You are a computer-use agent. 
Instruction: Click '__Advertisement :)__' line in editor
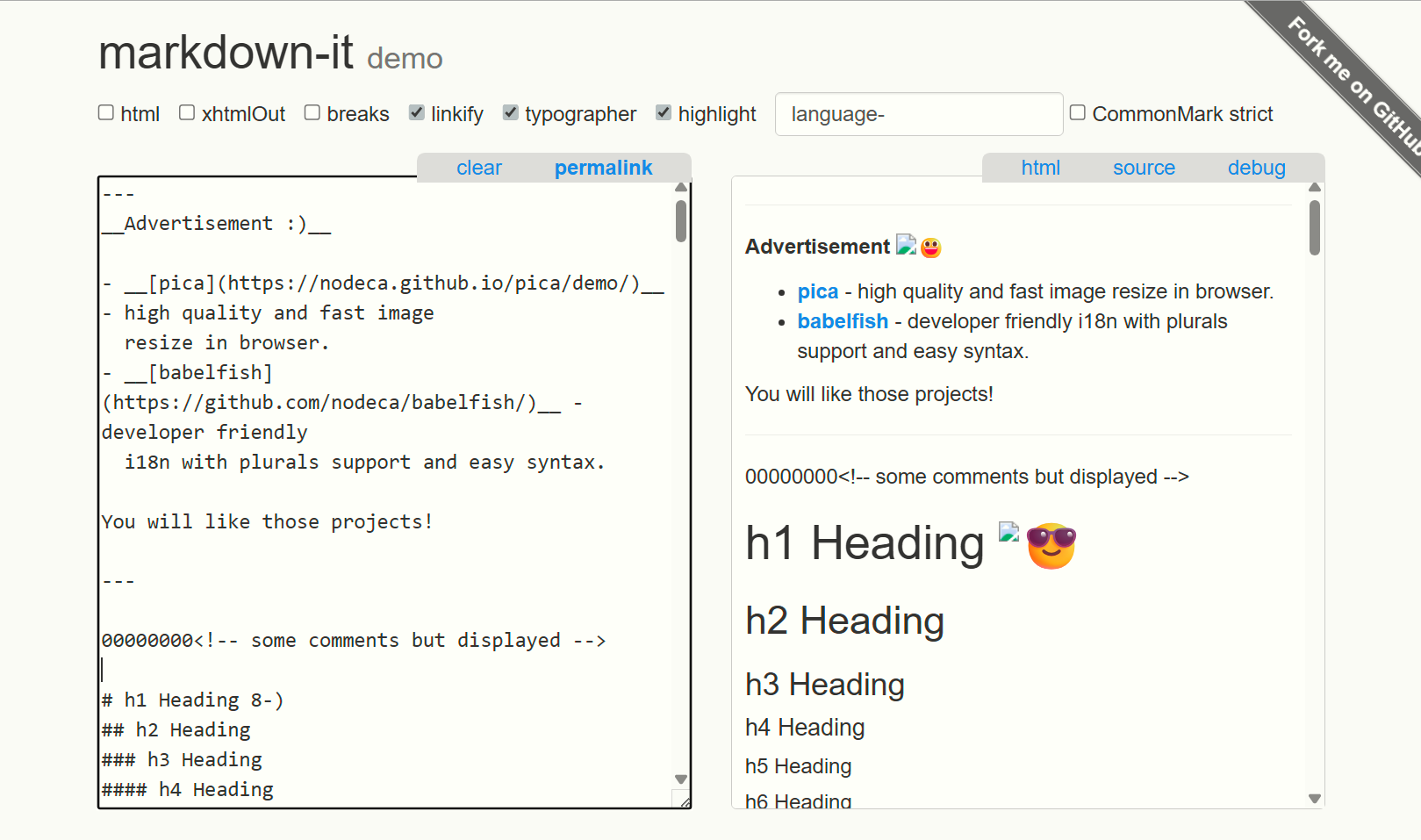pos(216,224)
